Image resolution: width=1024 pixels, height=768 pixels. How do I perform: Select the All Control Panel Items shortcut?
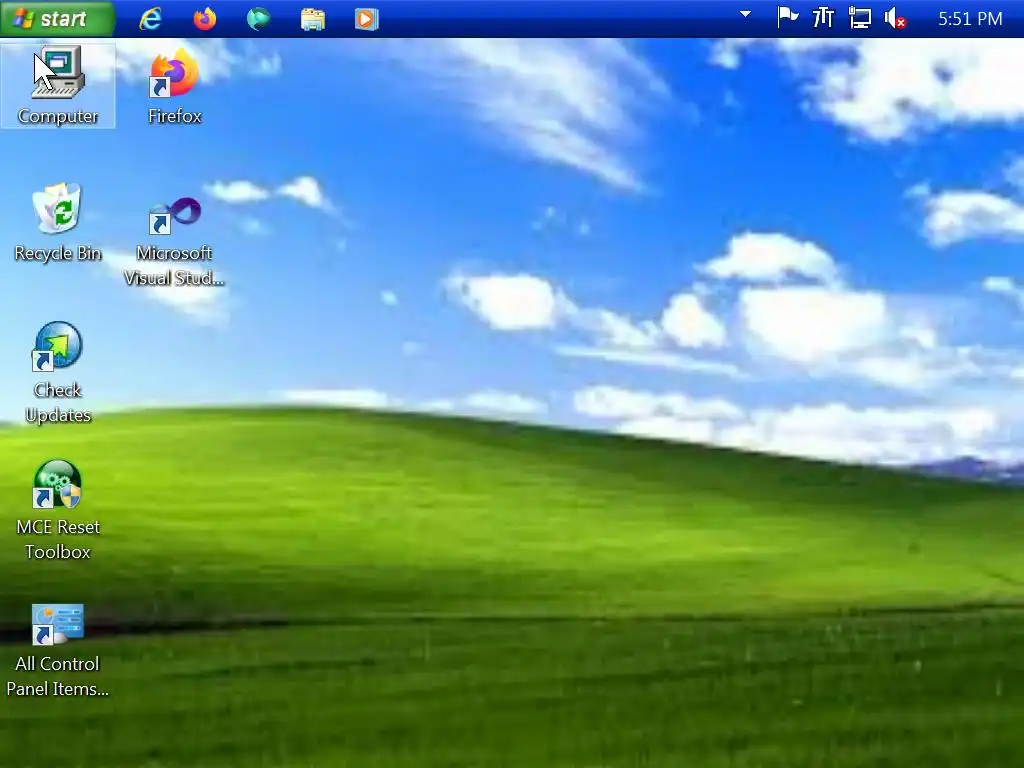[58, 650]
